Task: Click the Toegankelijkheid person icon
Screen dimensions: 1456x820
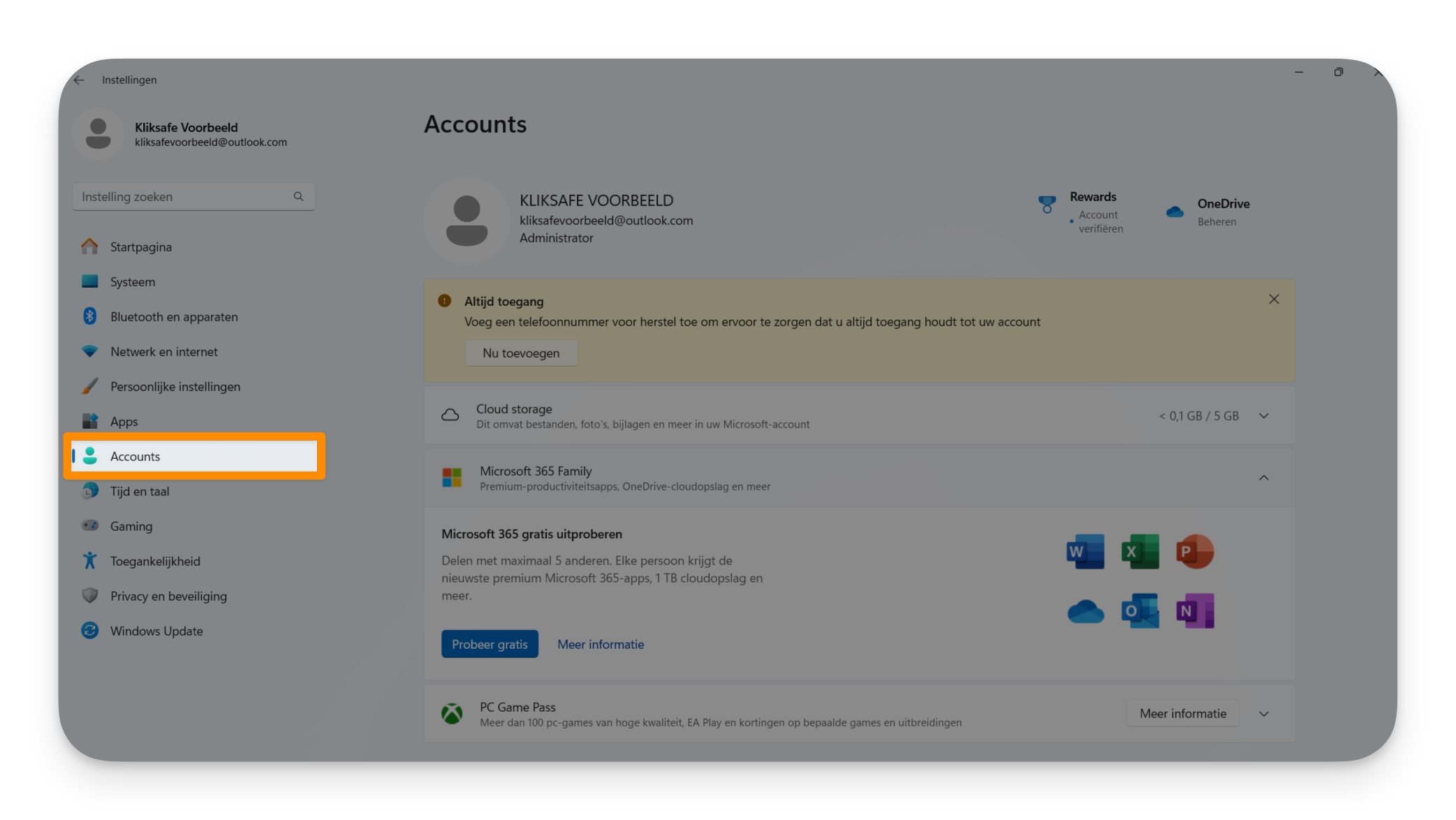Action: pos(89,561)
